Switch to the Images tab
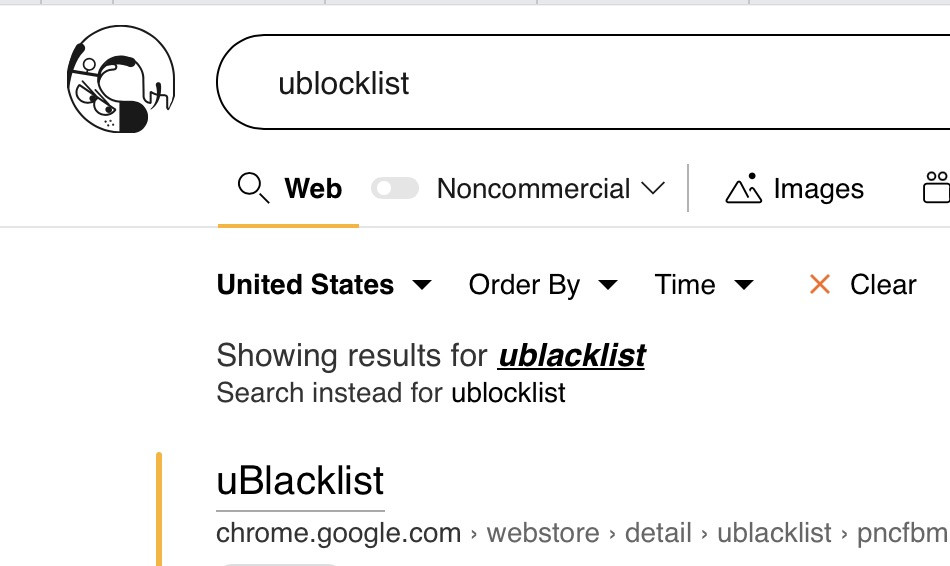Screen dimensions: 950x566 click(818, 189)
